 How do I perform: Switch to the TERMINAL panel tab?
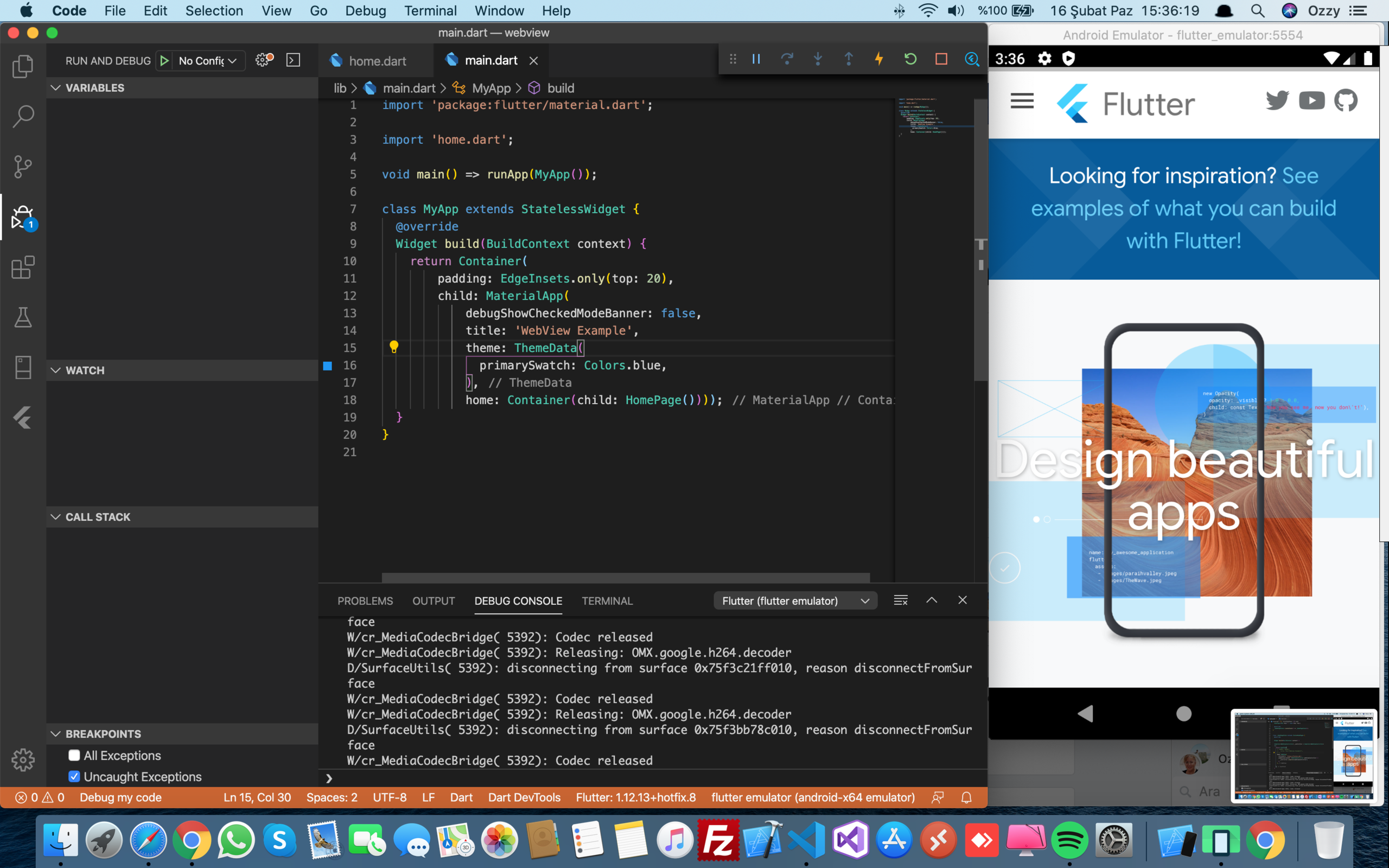coord(607,601)
